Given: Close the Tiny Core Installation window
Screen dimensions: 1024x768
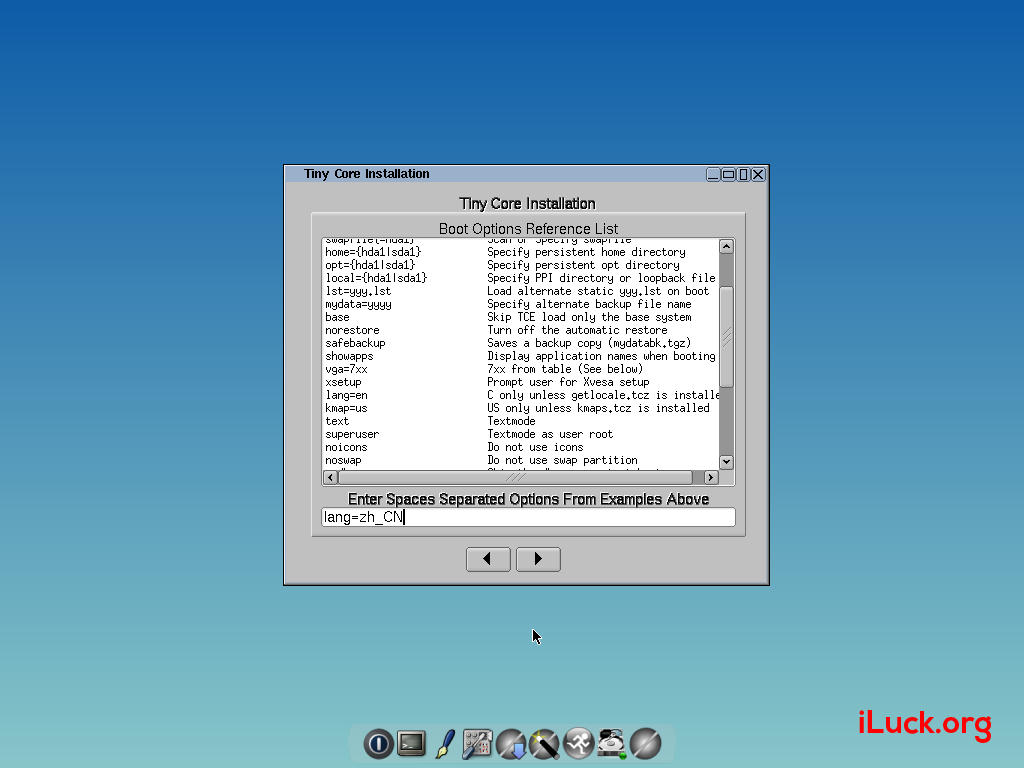Looking at the screenshot, I should [x=758, y=174].
